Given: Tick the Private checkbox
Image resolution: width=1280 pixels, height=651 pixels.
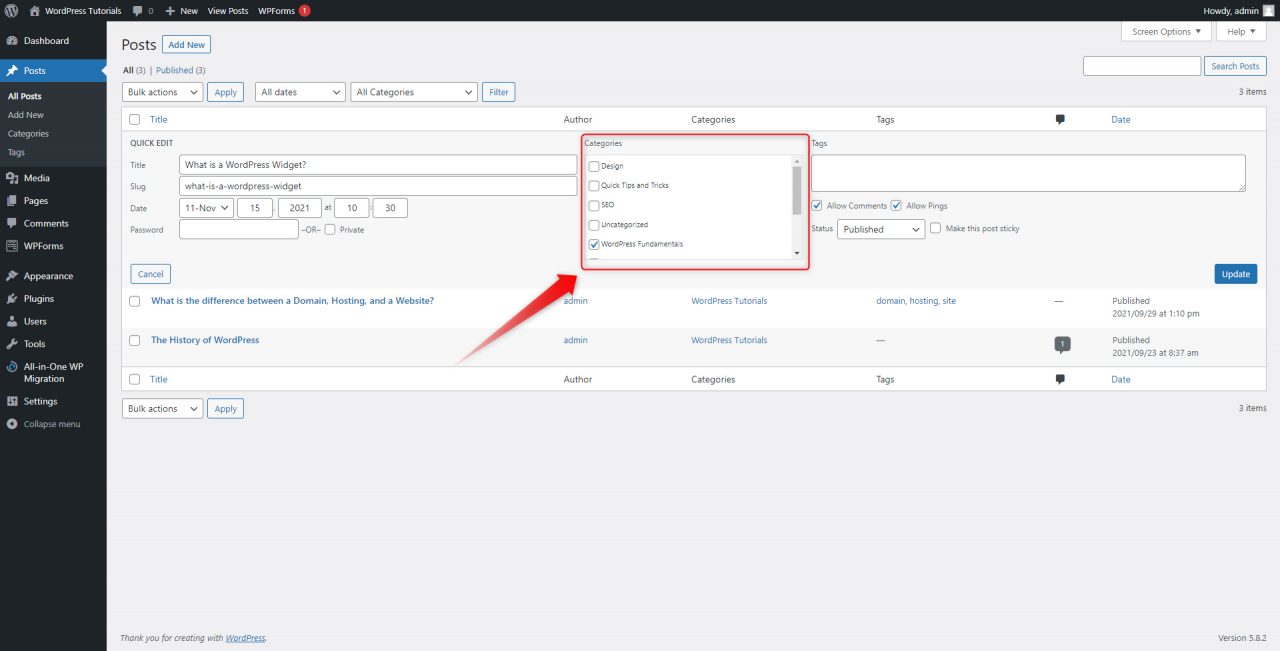Looking at the screenshot, I should (x=330, y=230).
